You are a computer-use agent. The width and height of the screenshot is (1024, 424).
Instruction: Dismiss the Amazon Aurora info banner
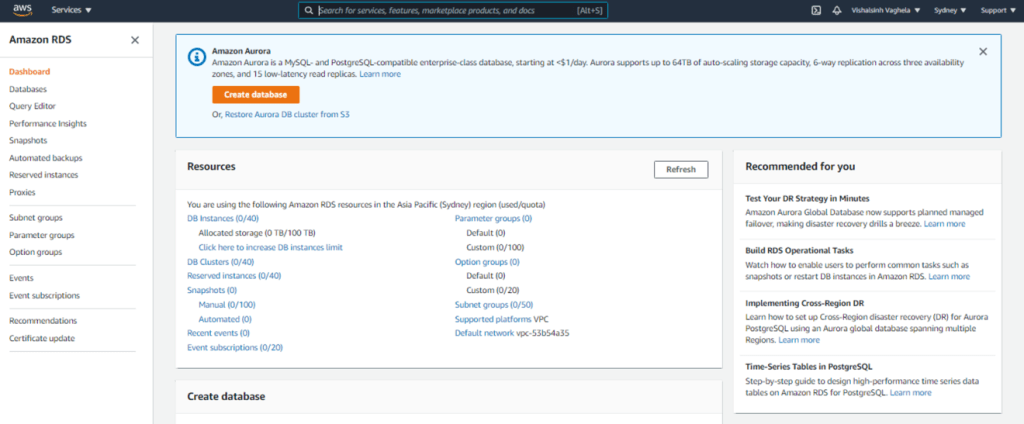coord(982,51)
